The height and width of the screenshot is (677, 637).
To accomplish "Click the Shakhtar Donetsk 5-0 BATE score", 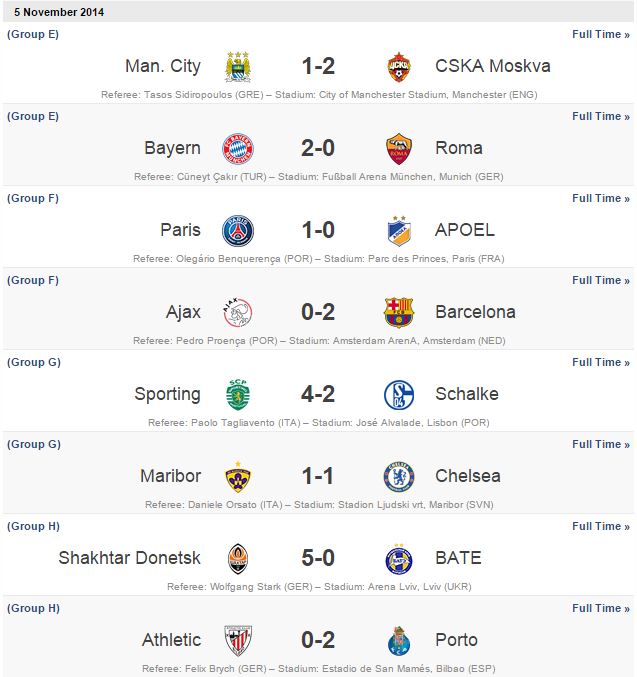I will pos(318,558).
